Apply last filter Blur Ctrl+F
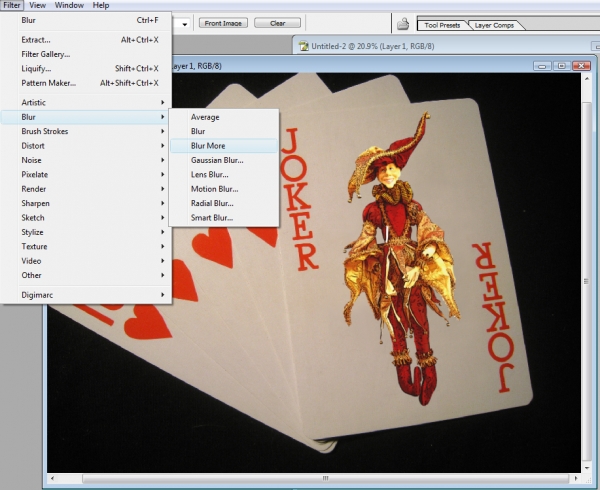This screenshot has height=490, width=600. 86,20
